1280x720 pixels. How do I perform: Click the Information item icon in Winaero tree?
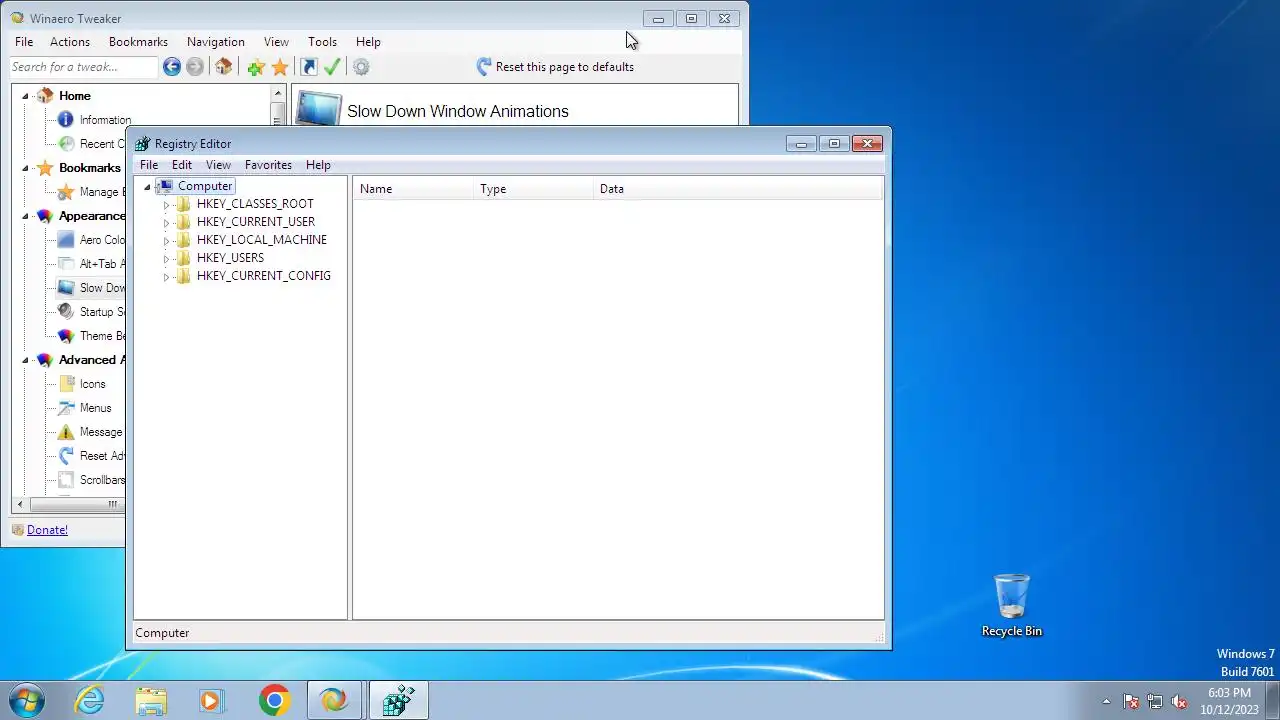(66, 120)
